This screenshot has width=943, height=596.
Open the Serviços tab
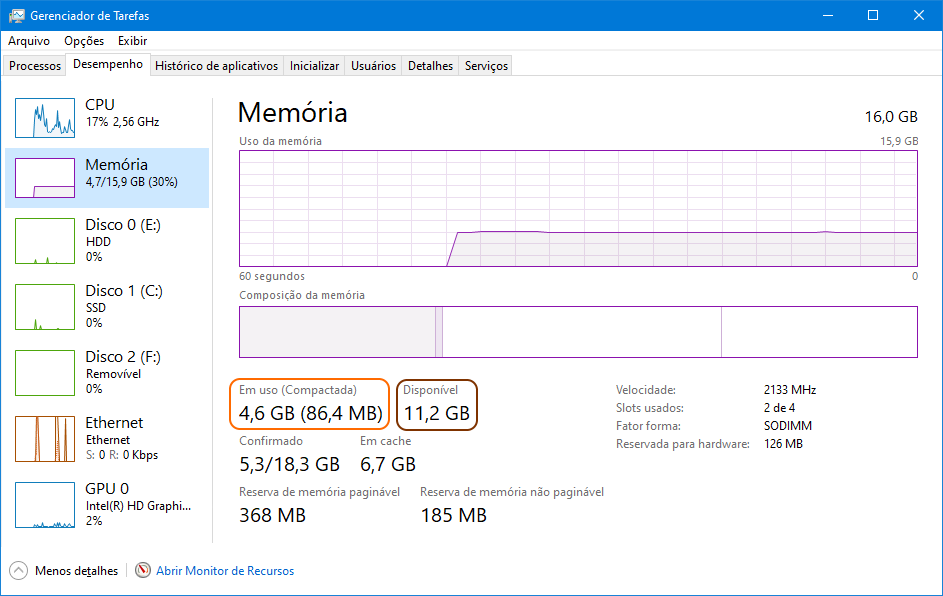tap(487, 66)
